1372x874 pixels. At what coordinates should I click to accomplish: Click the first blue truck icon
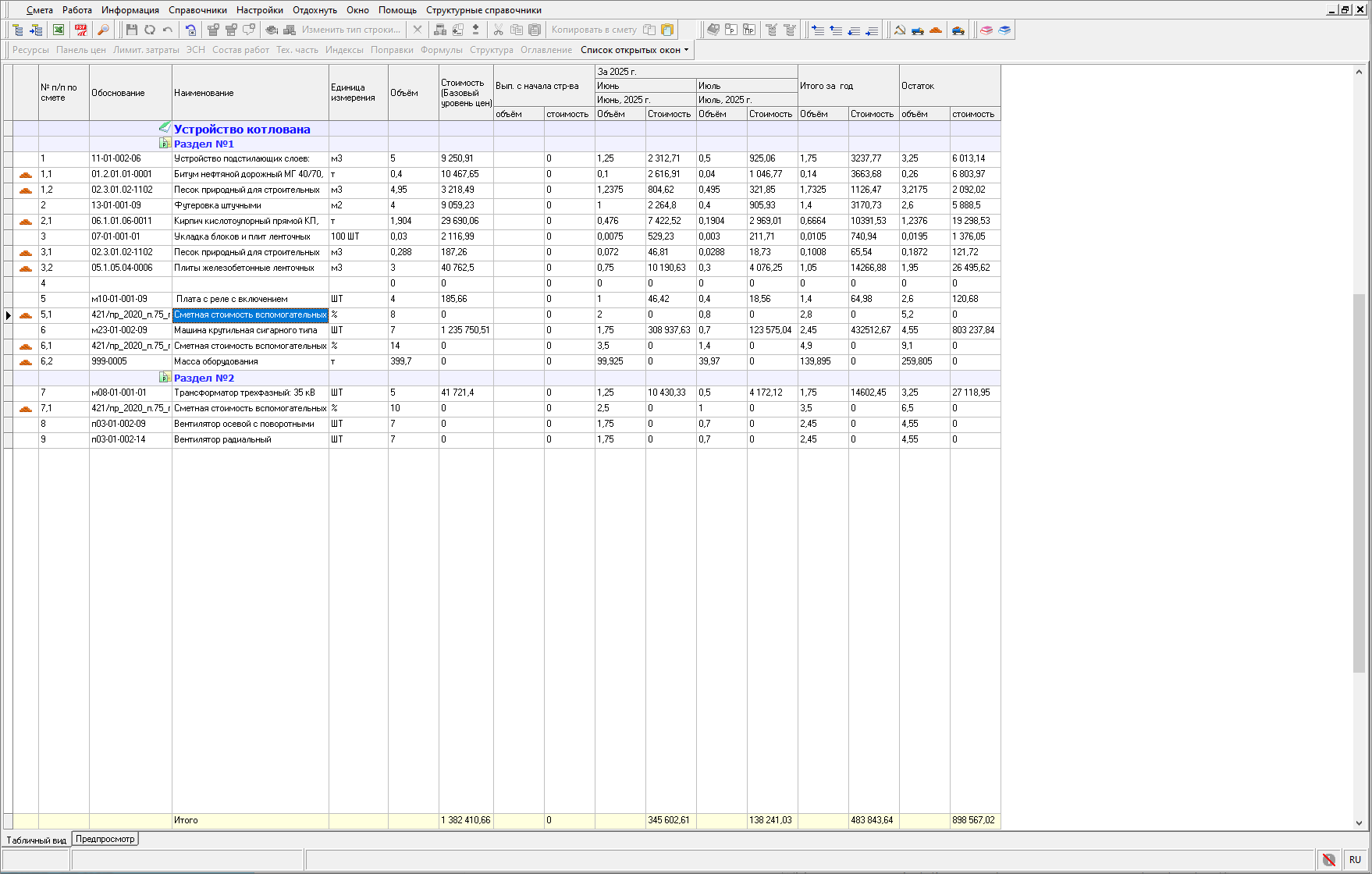tap(918, 30)
